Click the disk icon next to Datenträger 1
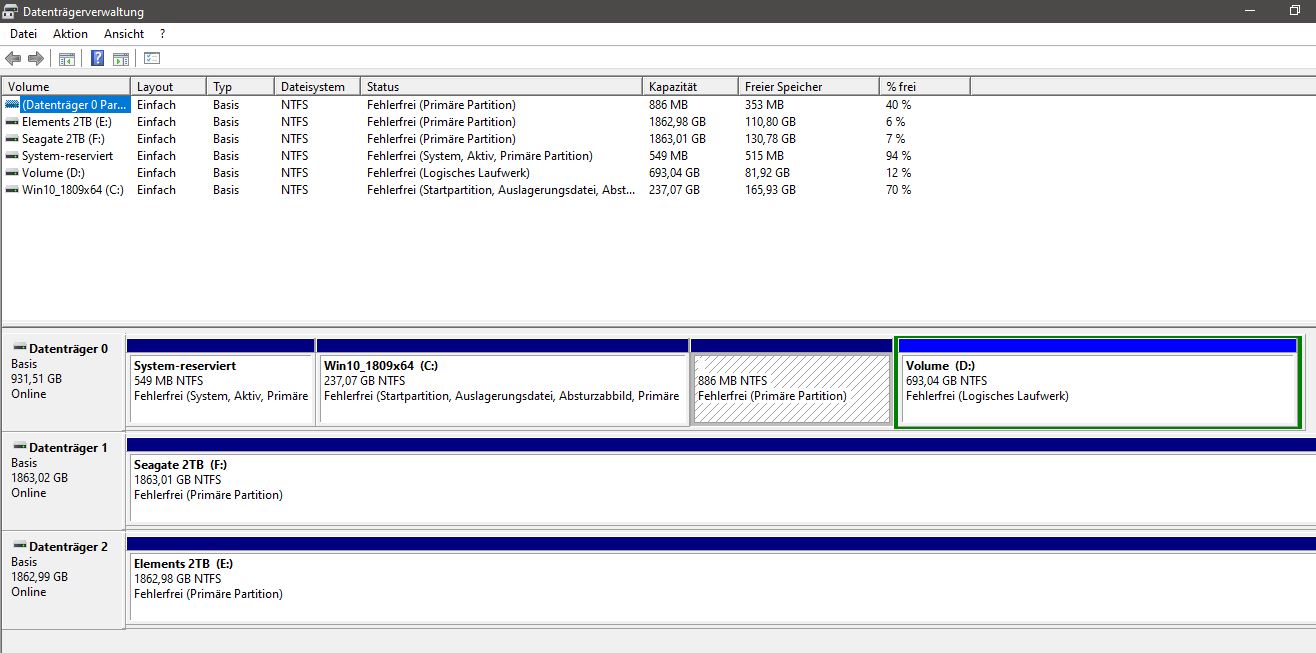This screenshot has height=653, width=1316. pyautogui.click(x=19, y=448)
